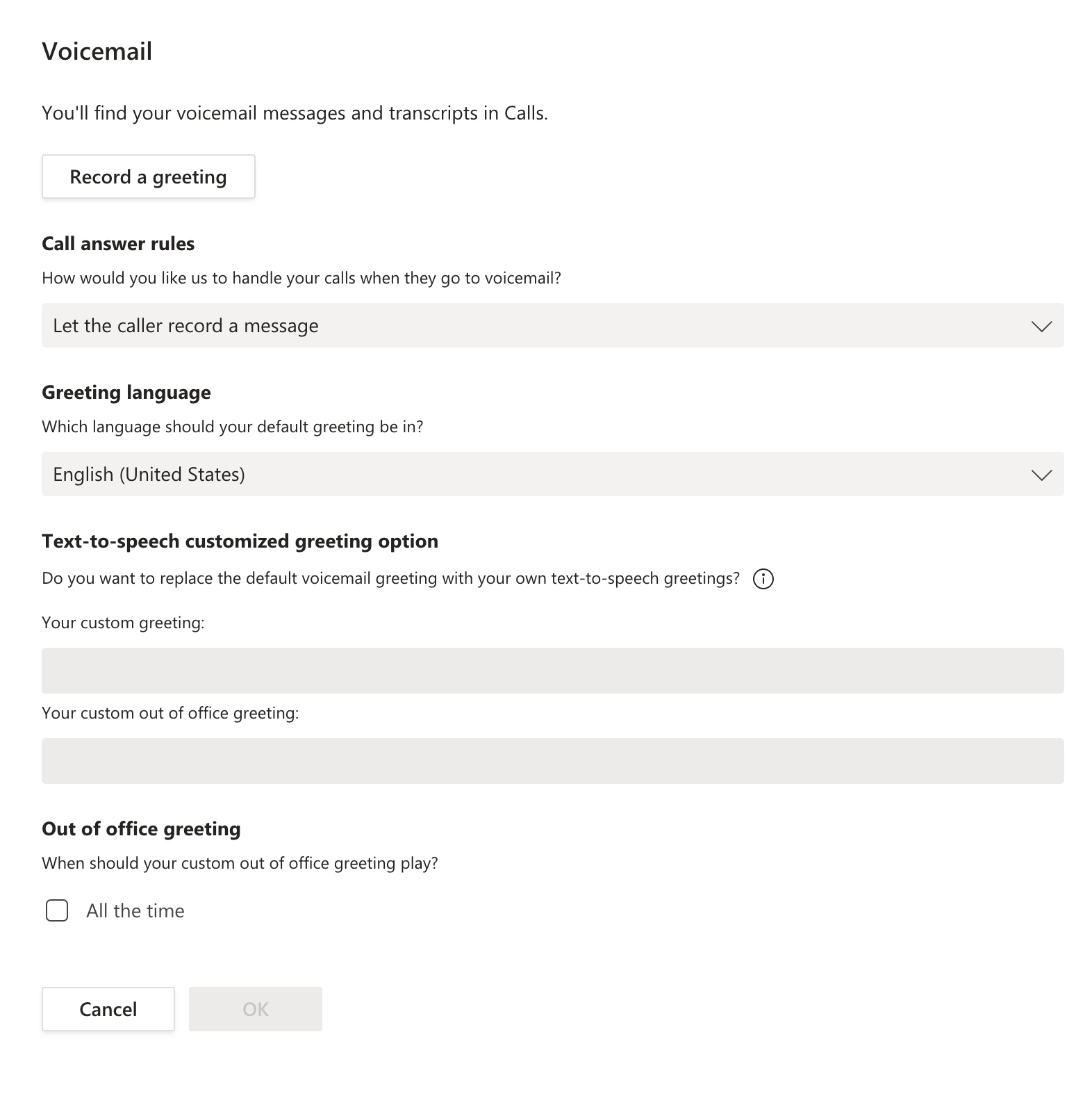
Task: Select the Call answer rules heading
Action: pos(118,244)
